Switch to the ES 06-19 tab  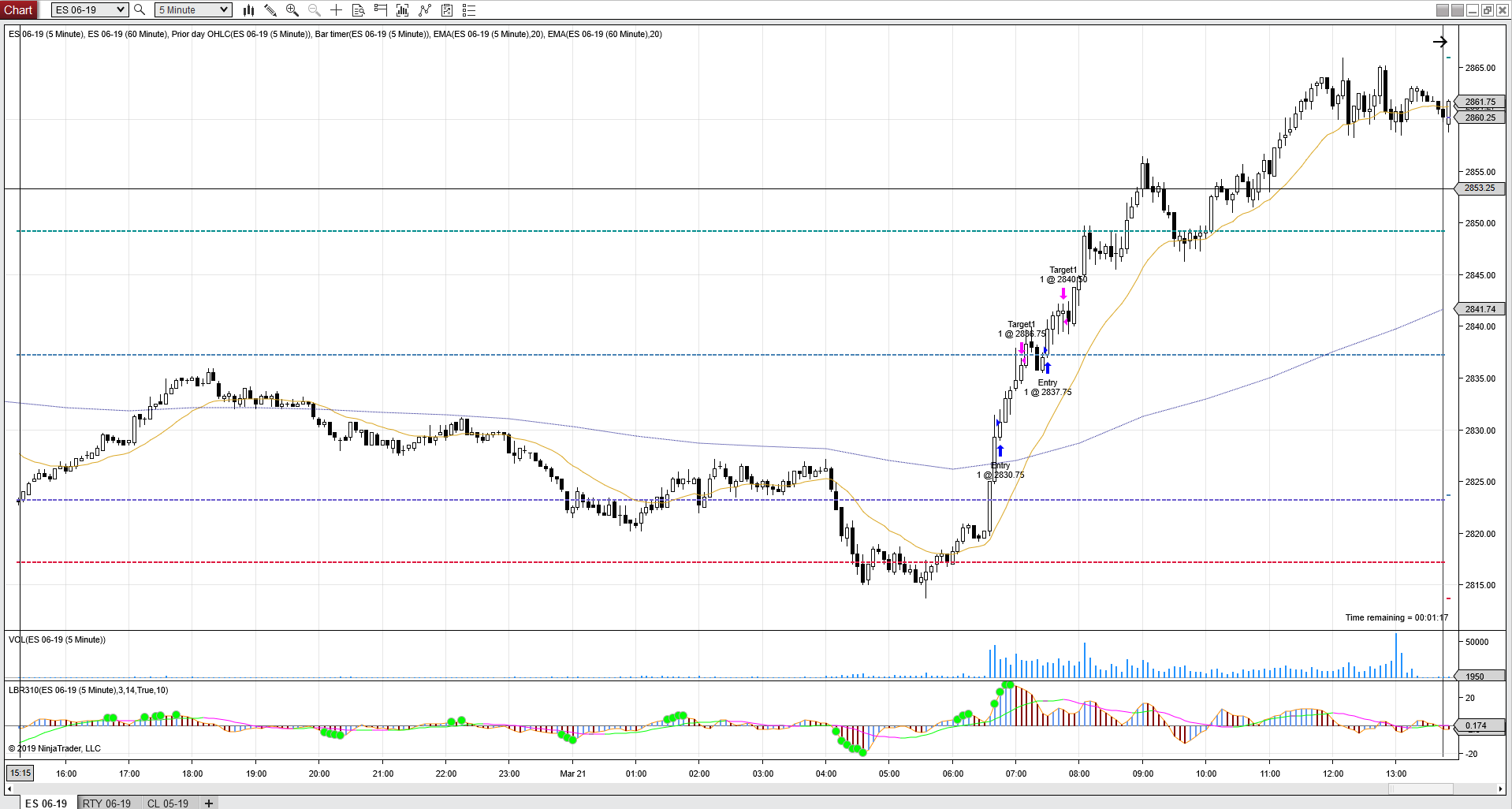tap(46, 803)
